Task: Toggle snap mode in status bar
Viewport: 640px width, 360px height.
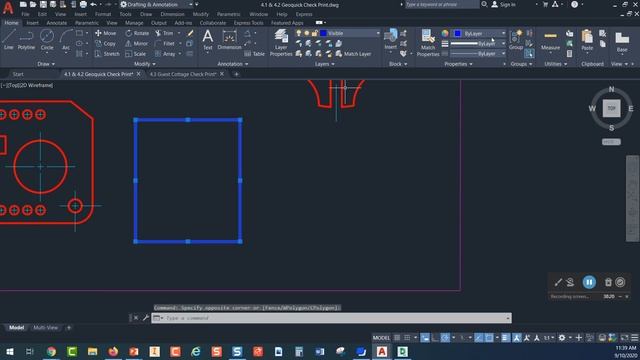Action: pyautogui.click(x=407, y=338)
